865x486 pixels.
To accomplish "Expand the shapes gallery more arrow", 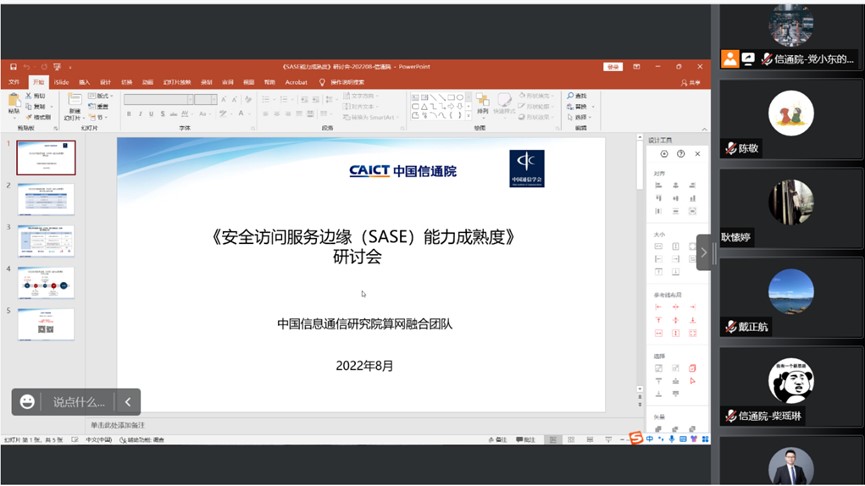I will [x=469, y=116].
